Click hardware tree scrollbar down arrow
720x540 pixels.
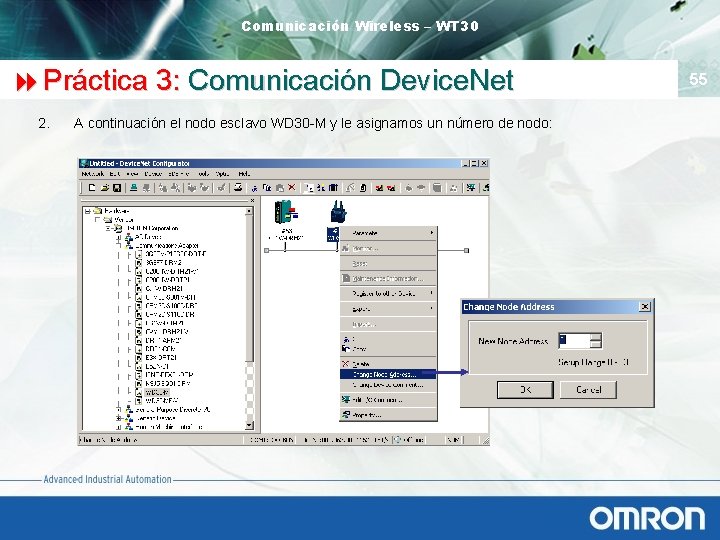click(249, 425)
